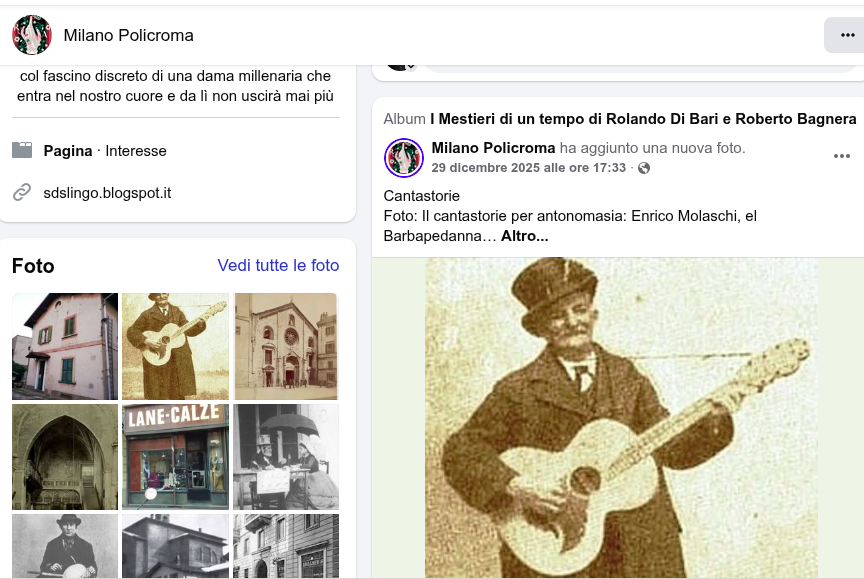Click the public globe privacy icon
864x579 pixels.
pyautogui.click(x=644, y=168)
